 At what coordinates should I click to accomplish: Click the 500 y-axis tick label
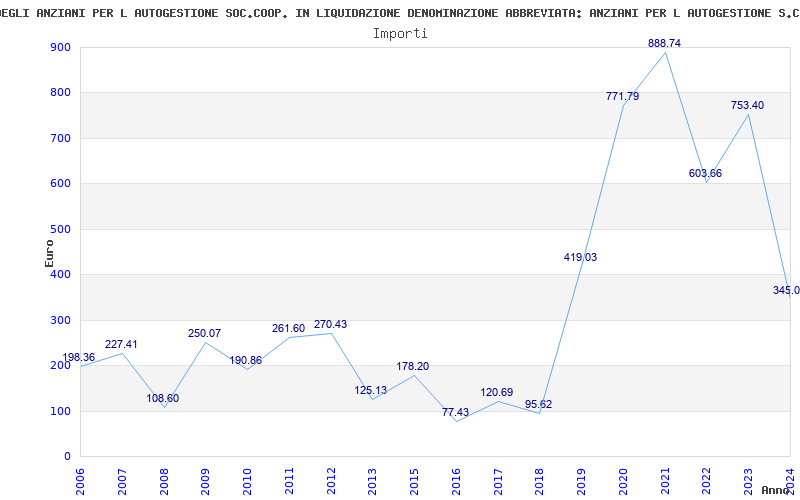(x=60, y=230)
